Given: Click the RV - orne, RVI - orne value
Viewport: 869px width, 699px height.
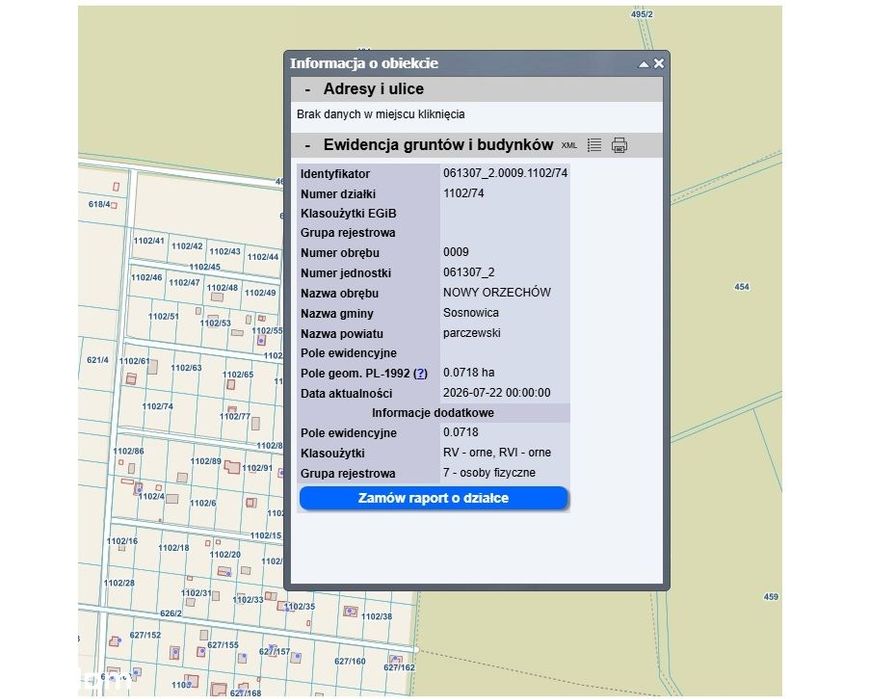Looking at the screenshot, I should pos(497,452).
